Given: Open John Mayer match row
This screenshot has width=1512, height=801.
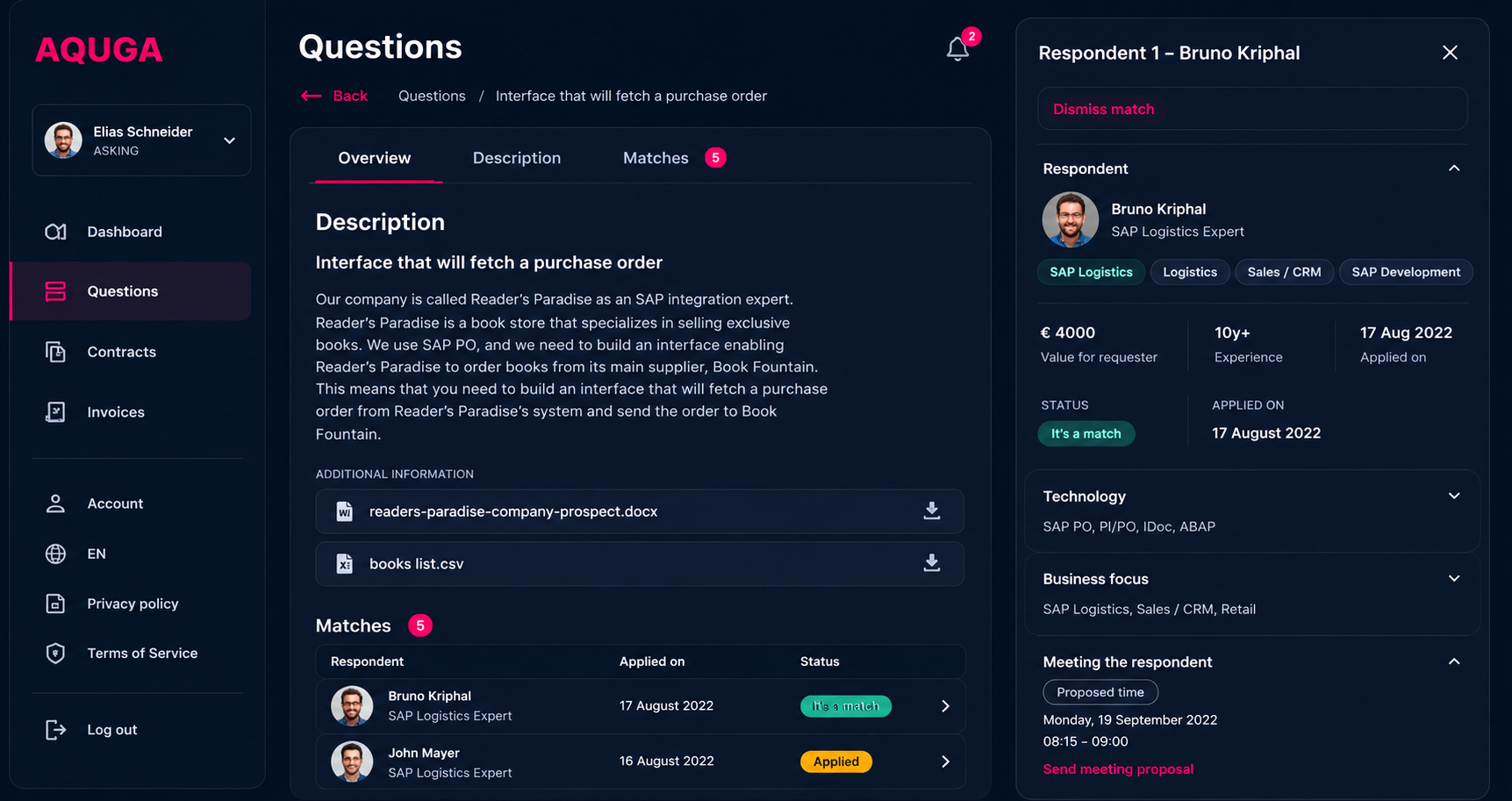Looking at the screenshot, I should (x=641, y=762).
